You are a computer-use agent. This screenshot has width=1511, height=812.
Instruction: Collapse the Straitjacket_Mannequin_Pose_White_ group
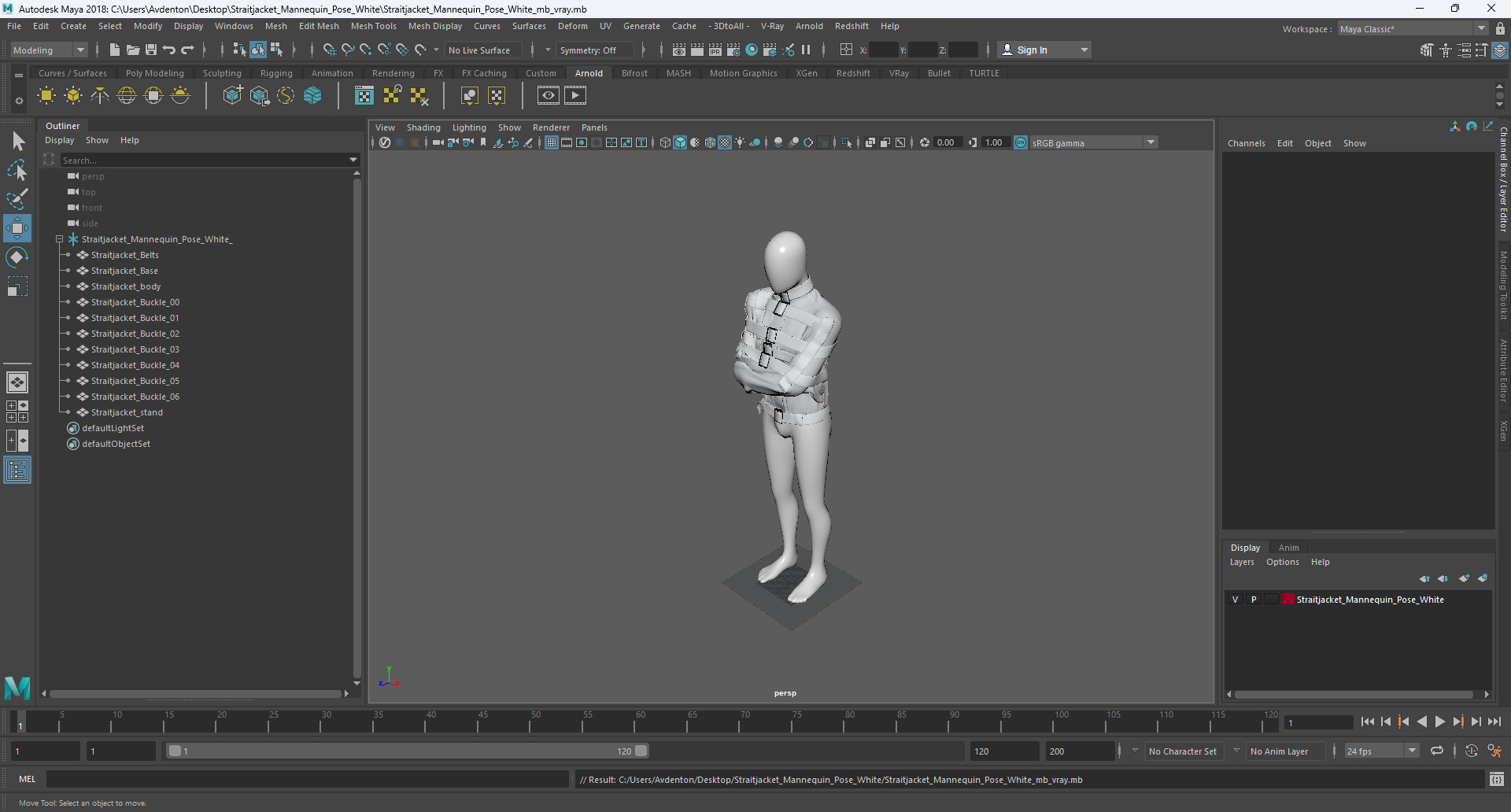[x=59, y=239]
